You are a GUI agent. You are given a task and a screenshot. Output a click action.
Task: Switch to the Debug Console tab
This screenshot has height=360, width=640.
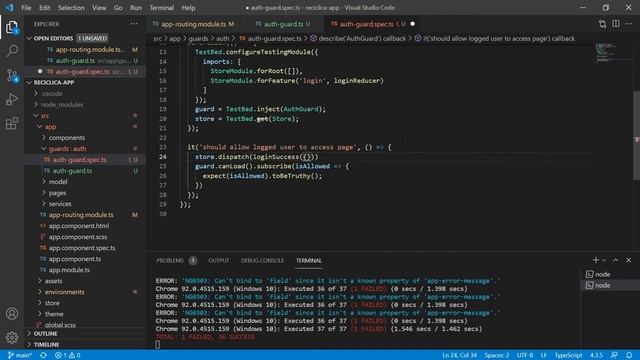click(262, 260)
